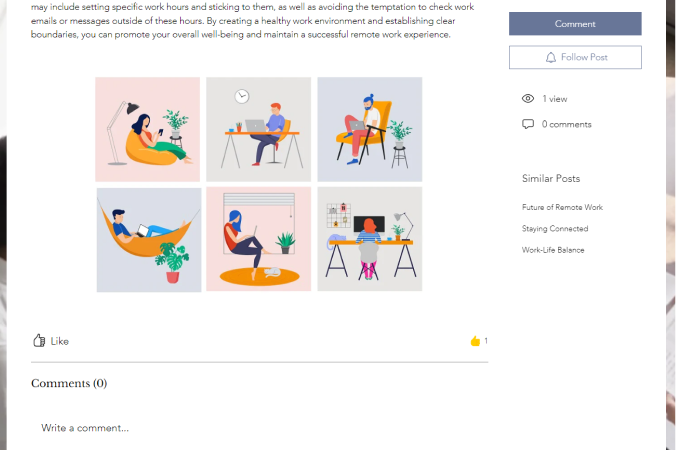Open the man in hammock illustration
Viewport: 676px width, 450px height.
149,240
